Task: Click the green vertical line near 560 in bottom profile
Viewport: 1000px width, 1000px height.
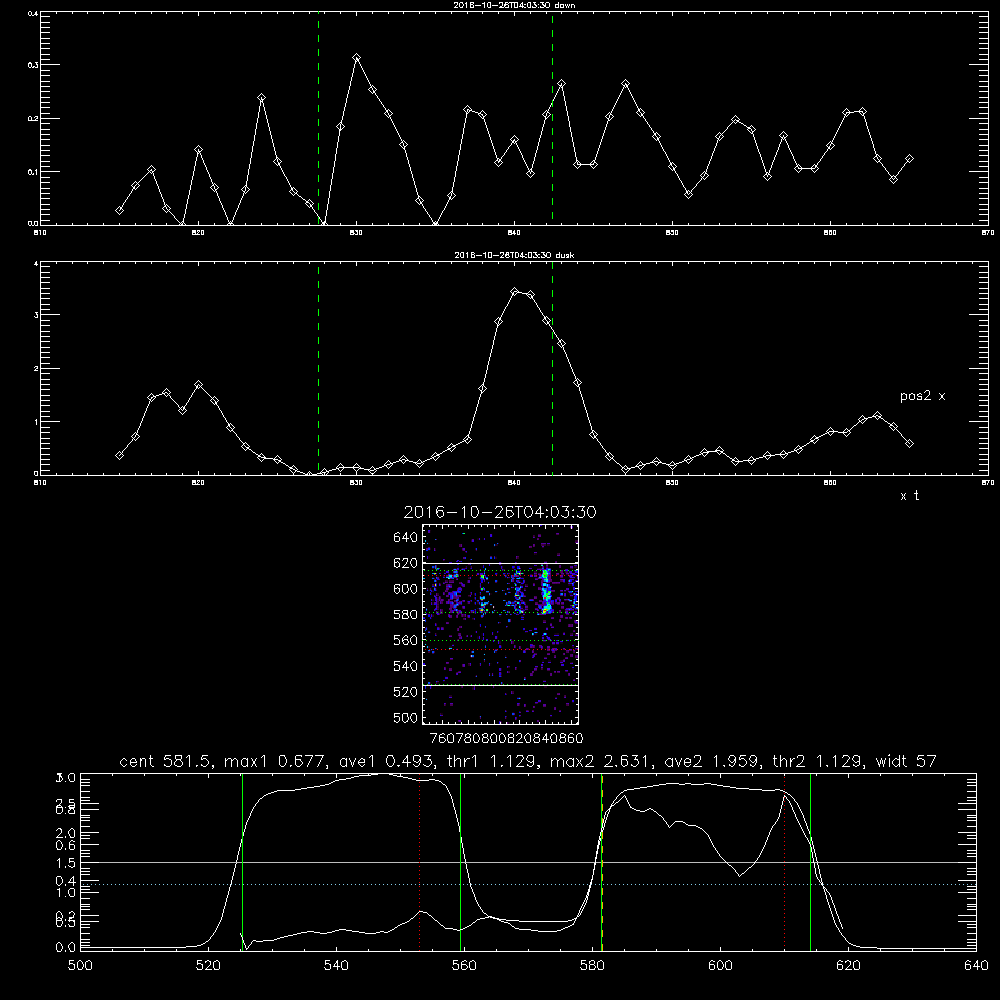Action: tap(460, 862)
